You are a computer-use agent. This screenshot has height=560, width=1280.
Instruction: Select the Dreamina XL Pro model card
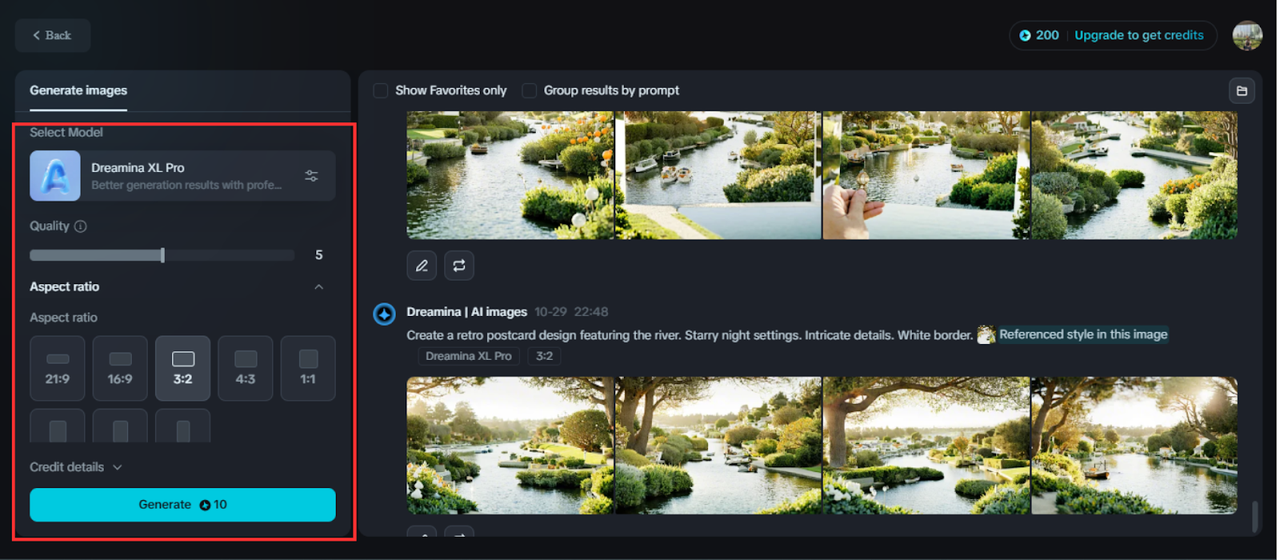[182, 176]
